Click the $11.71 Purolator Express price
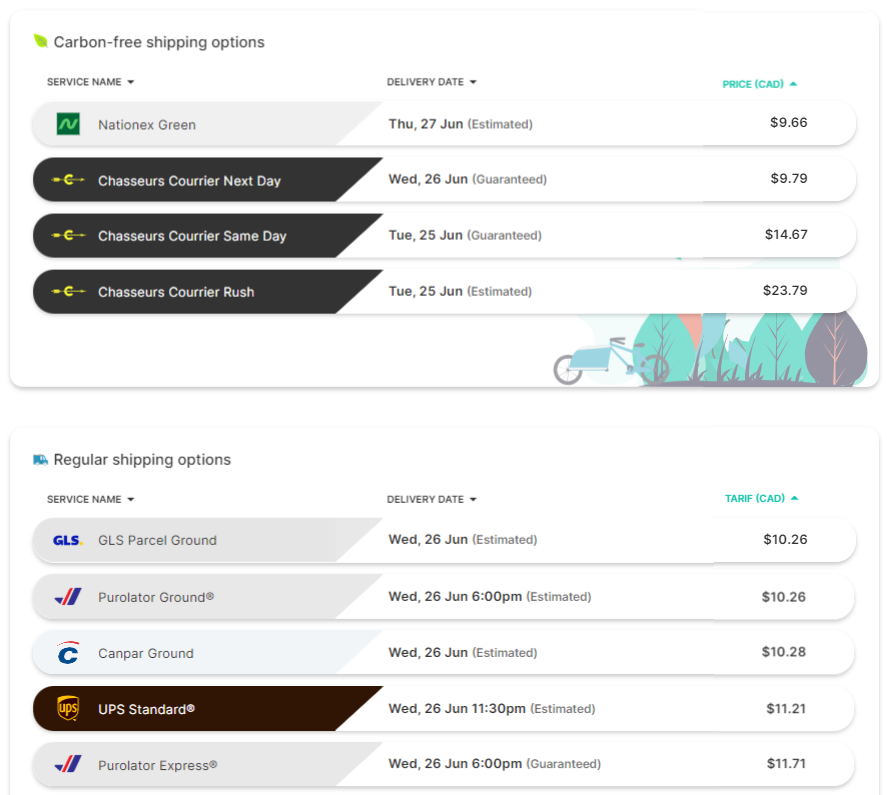 pyautogui.click(x=786, y=764)
